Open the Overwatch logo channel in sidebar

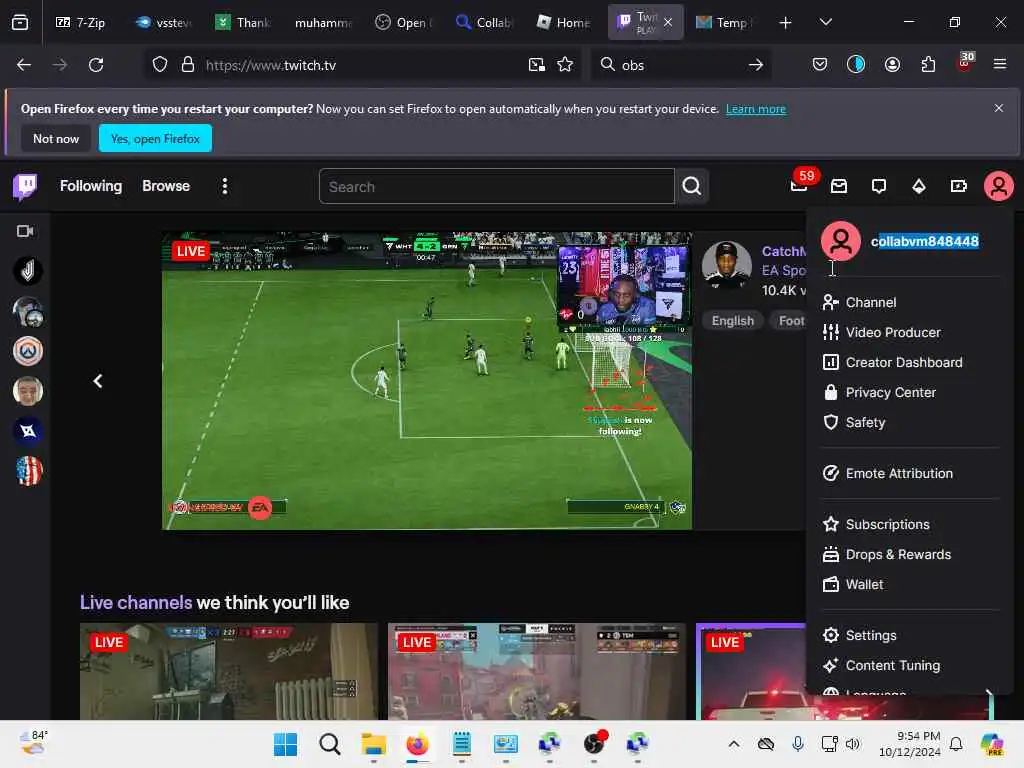(x=27, y=351)
